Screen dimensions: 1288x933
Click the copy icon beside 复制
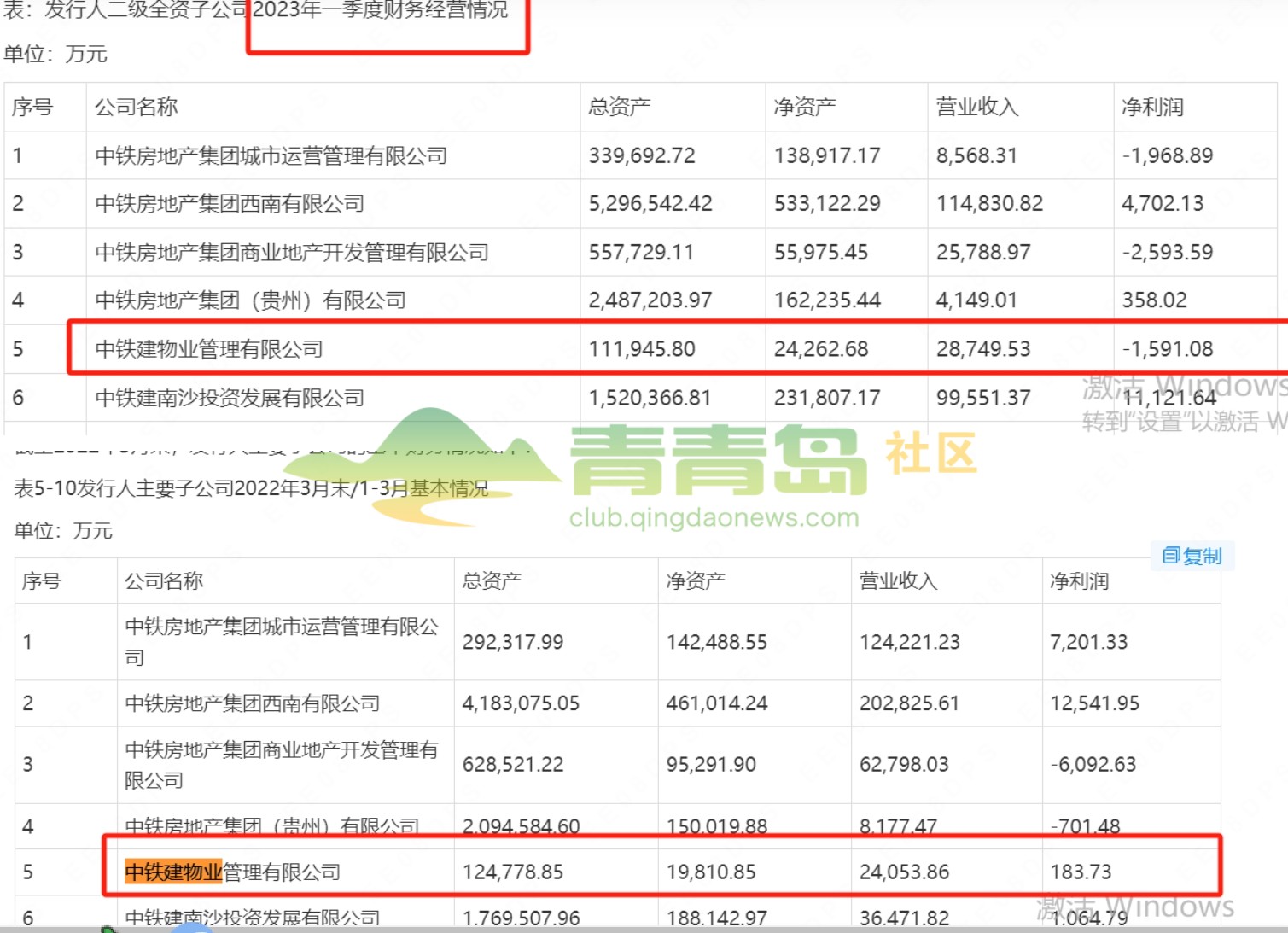click(1171, 556)
